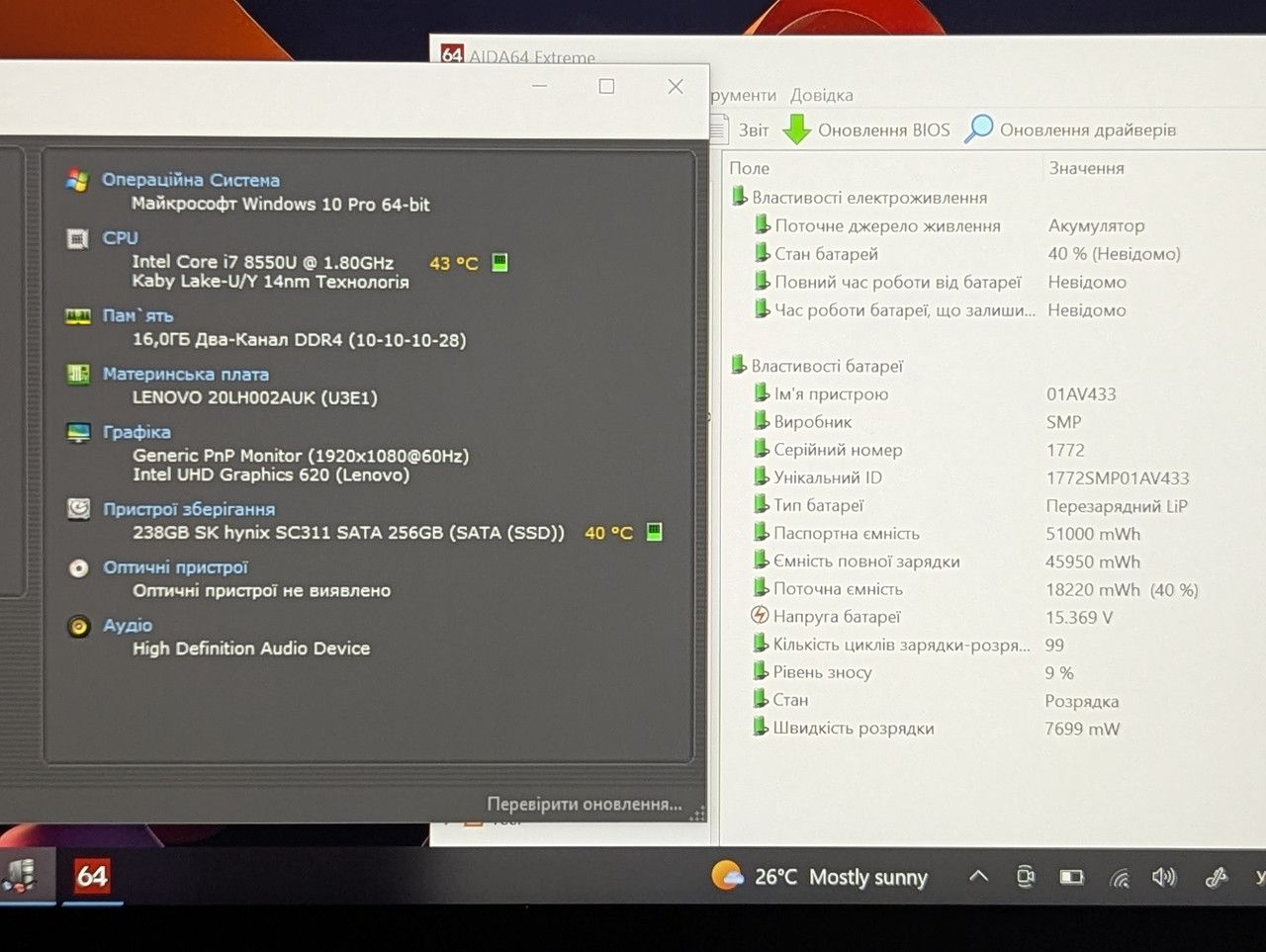
Task: Click the volume speaker tray icon
Action: pos(1164,877)
